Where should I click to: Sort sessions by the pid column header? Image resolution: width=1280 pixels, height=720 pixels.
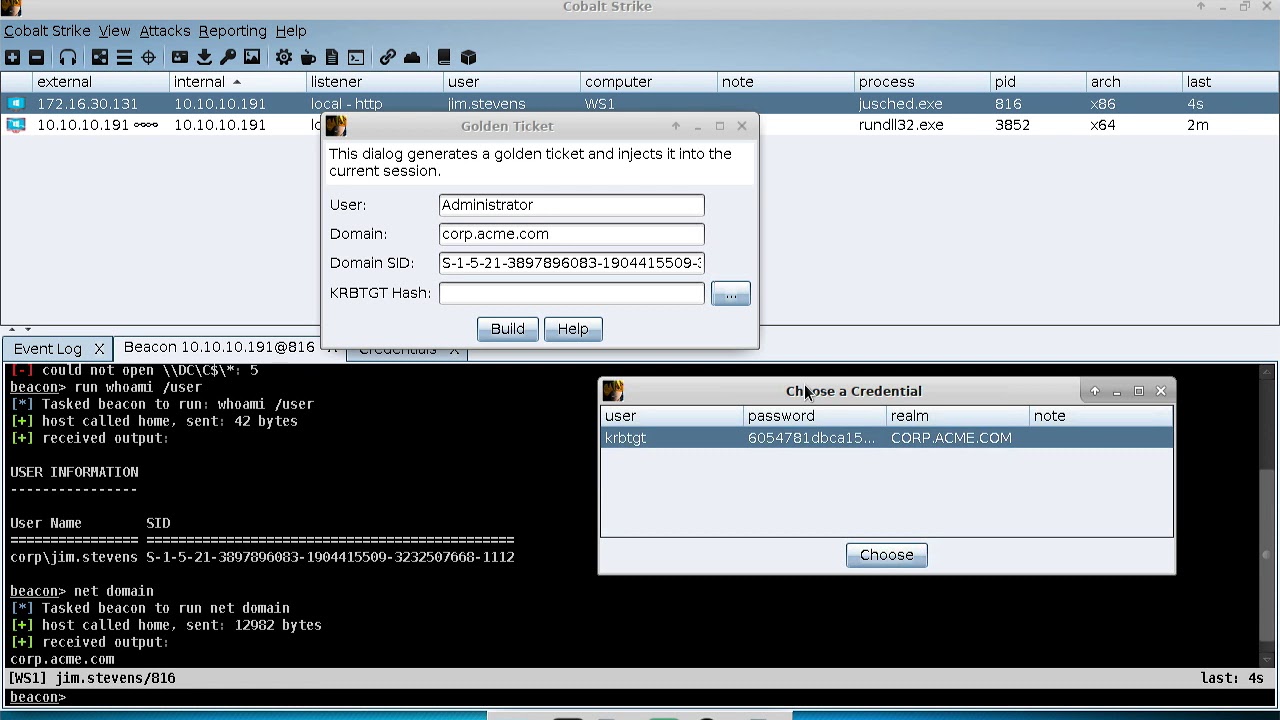pyautogui.click(x=1038, y=82)
